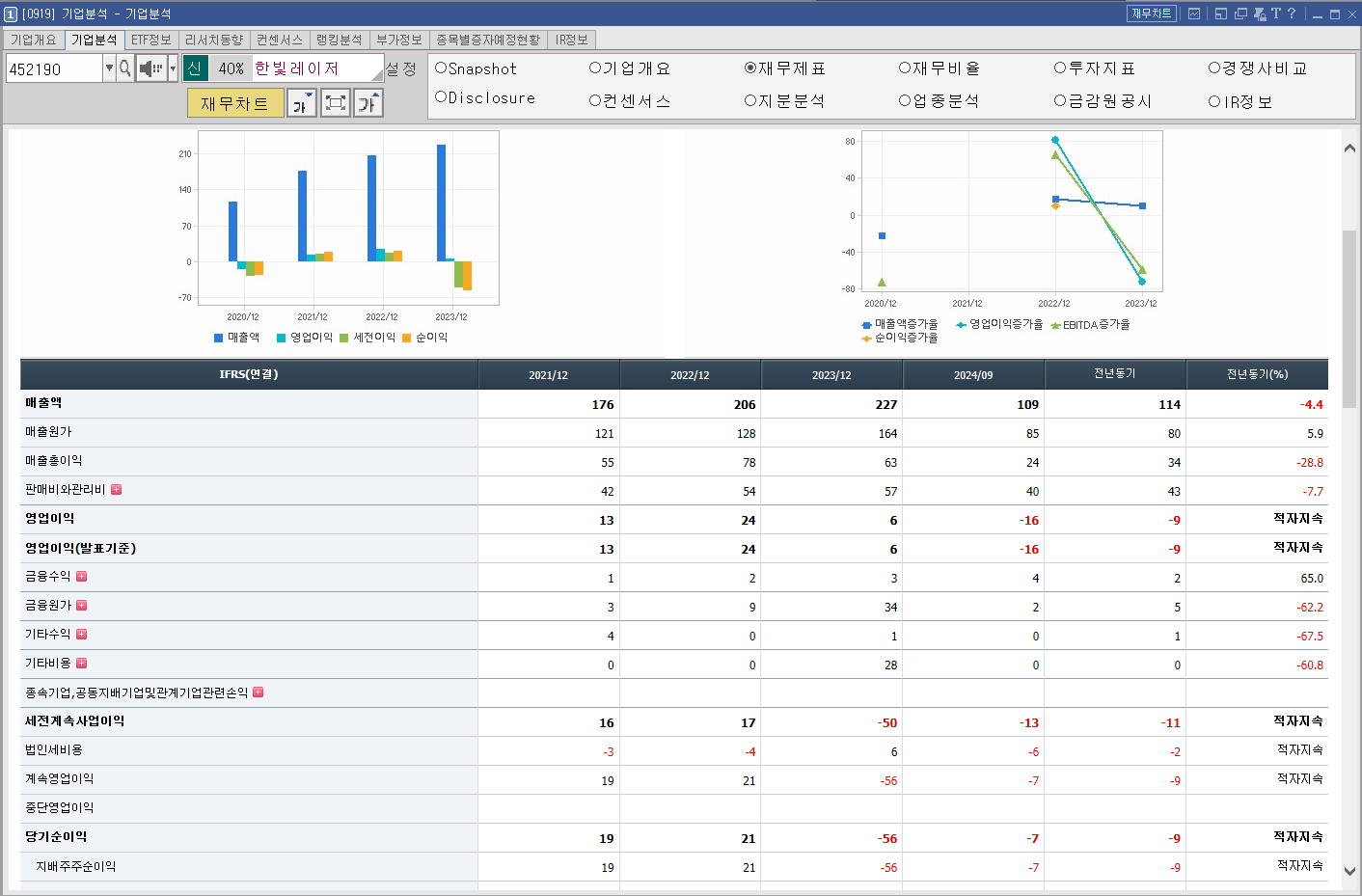1362x896 pixels.
Task: Expand the 기타수익 plus icon
Action: (x=82, y=635)
